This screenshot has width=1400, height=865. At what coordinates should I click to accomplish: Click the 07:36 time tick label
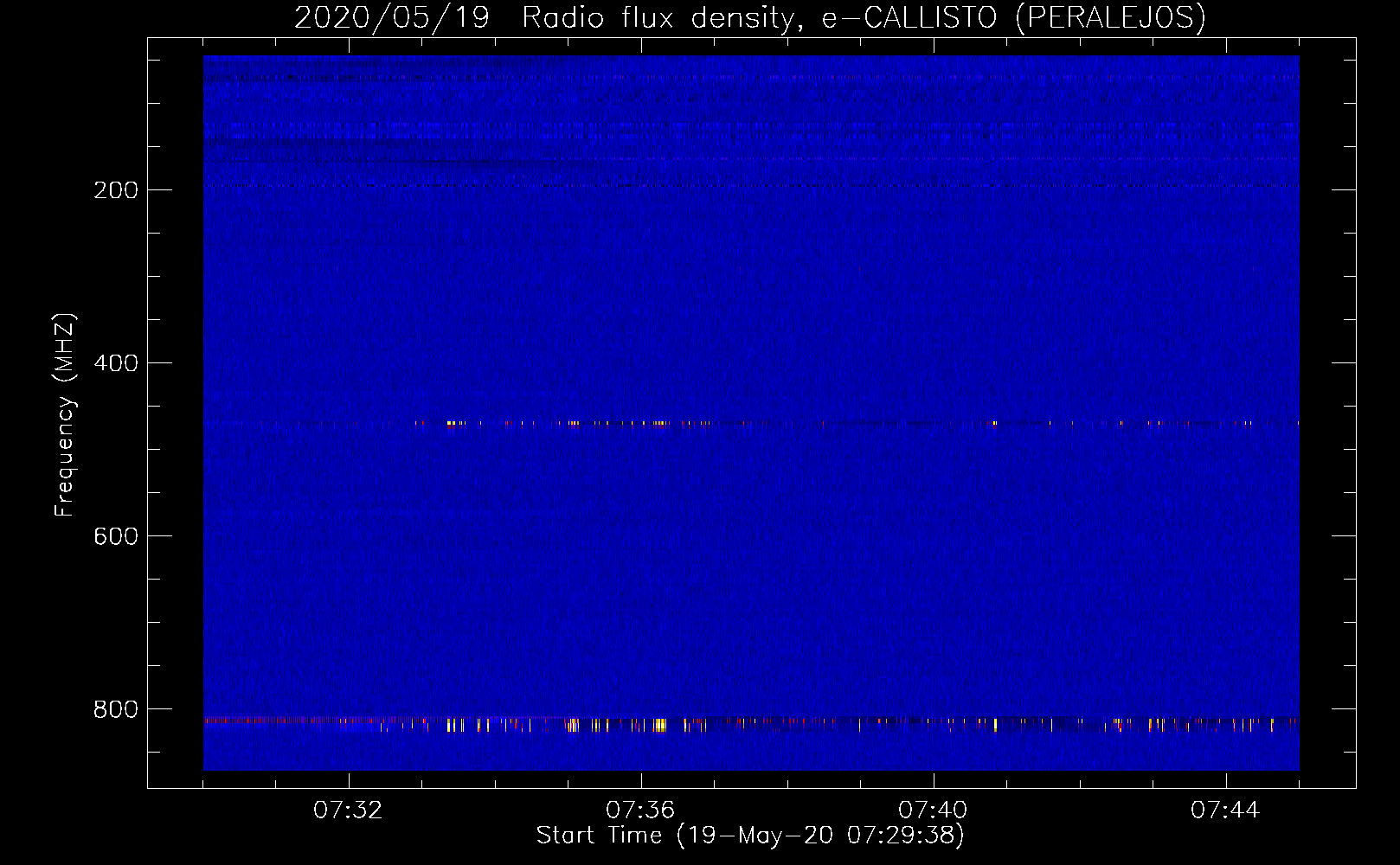click(640, 811)
